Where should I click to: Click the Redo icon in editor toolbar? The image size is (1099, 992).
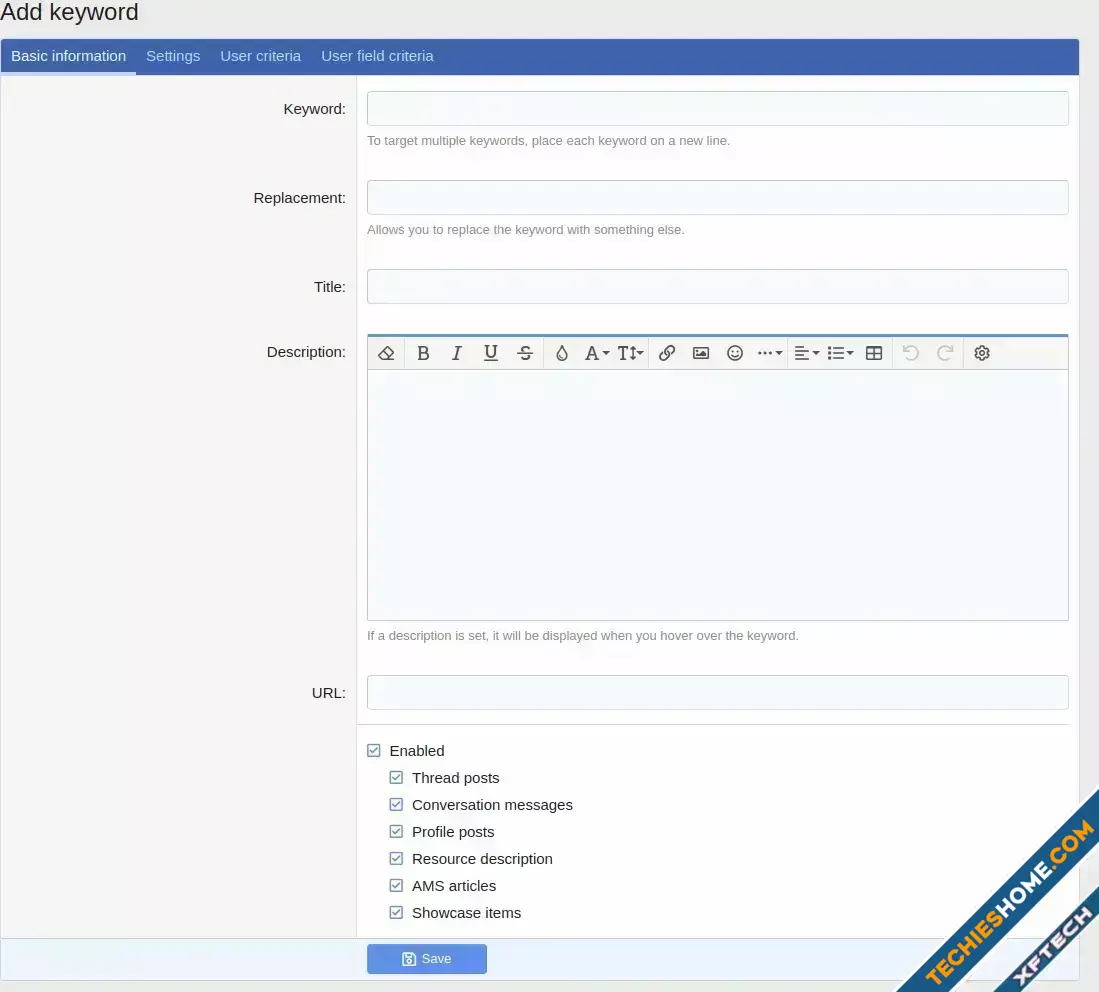[945, 353]
